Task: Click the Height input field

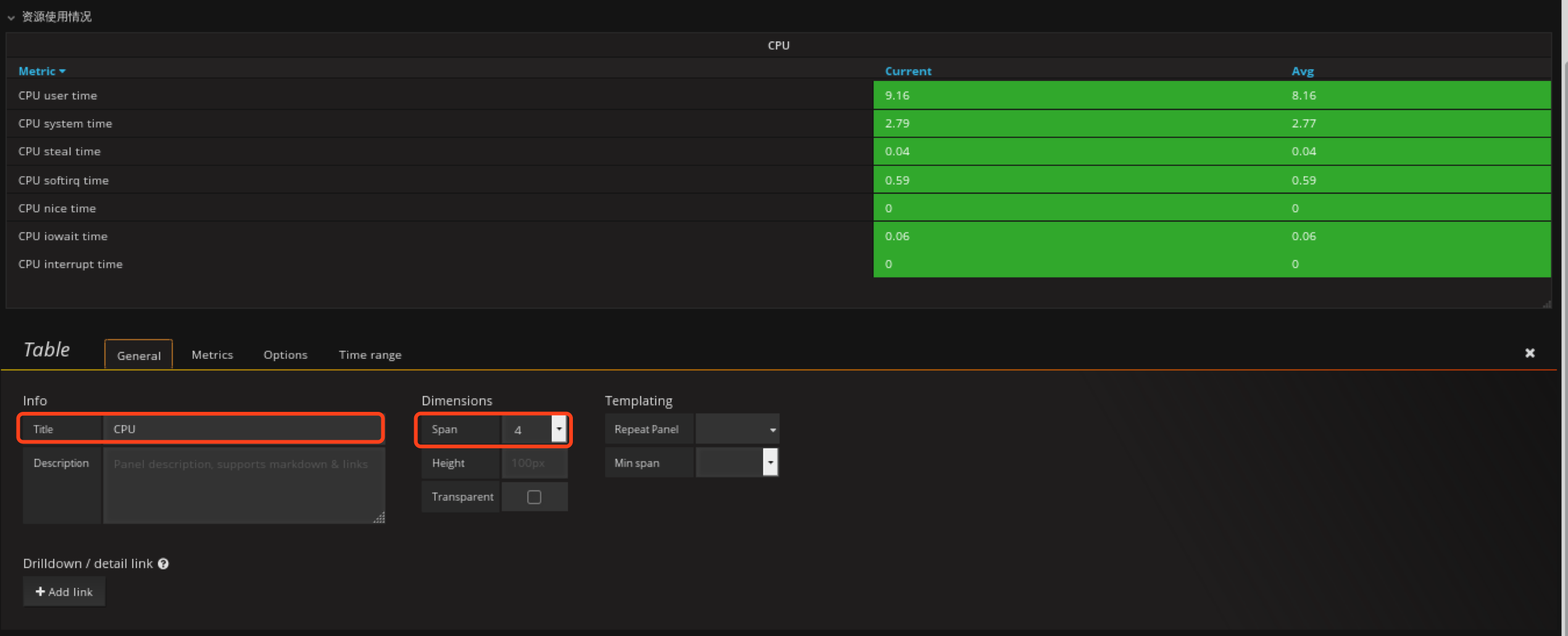Action: tap(534, 463)
